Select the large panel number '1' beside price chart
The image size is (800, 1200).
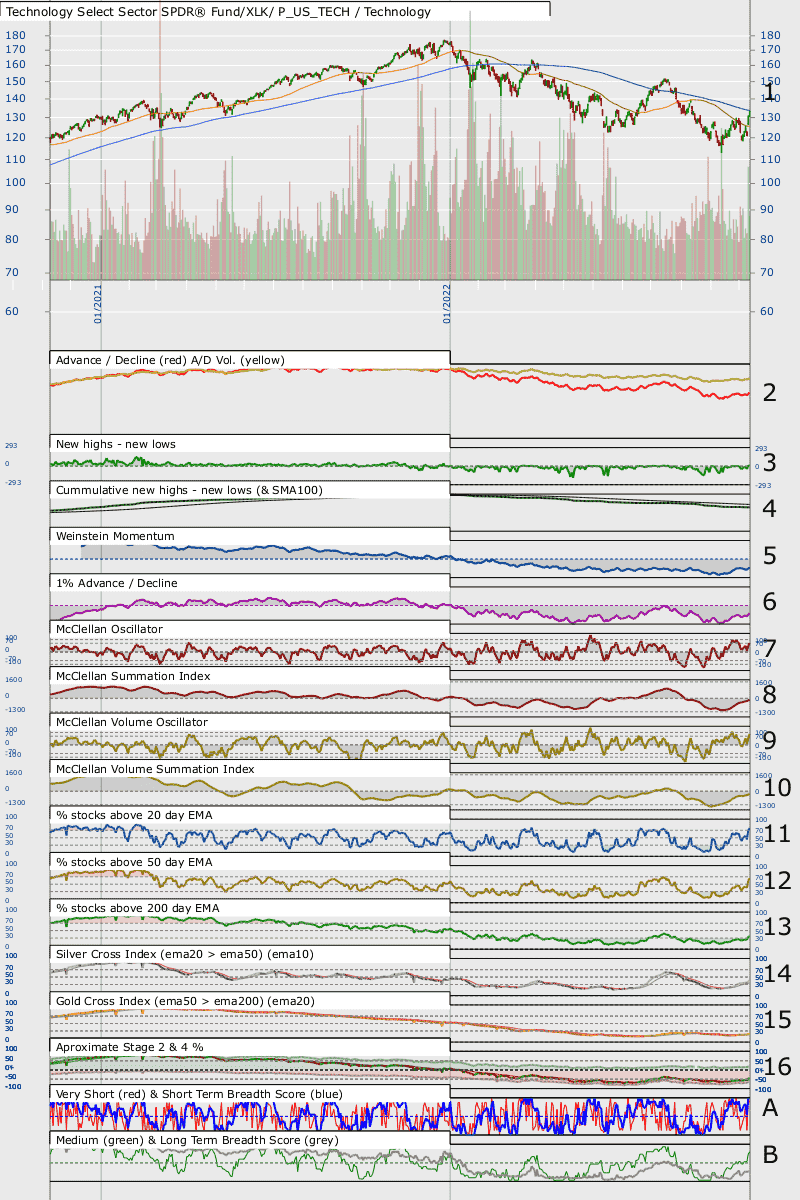769,93
